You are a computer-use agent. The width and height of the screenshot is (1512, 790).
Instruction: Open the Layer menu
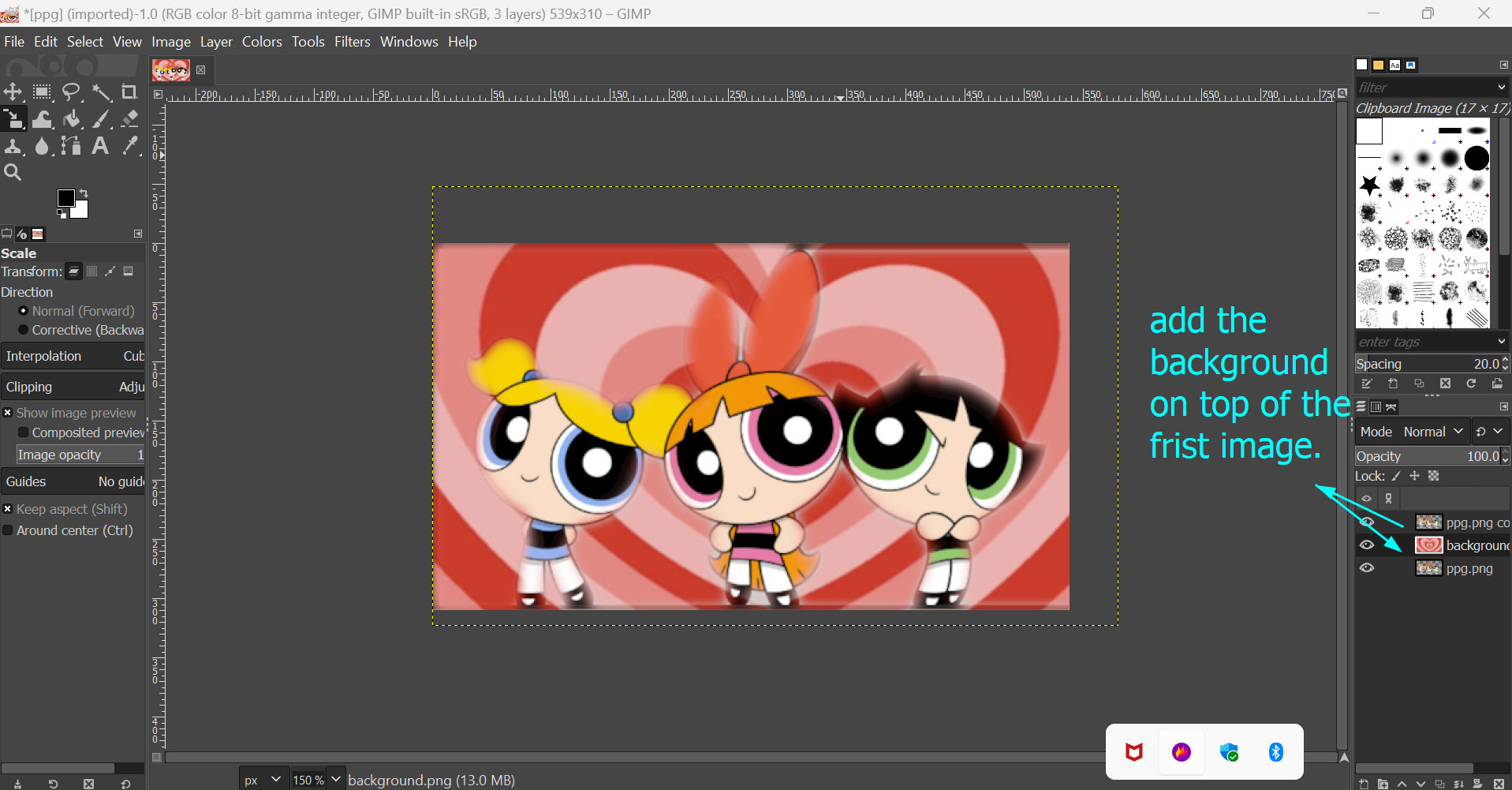(216, 42)
